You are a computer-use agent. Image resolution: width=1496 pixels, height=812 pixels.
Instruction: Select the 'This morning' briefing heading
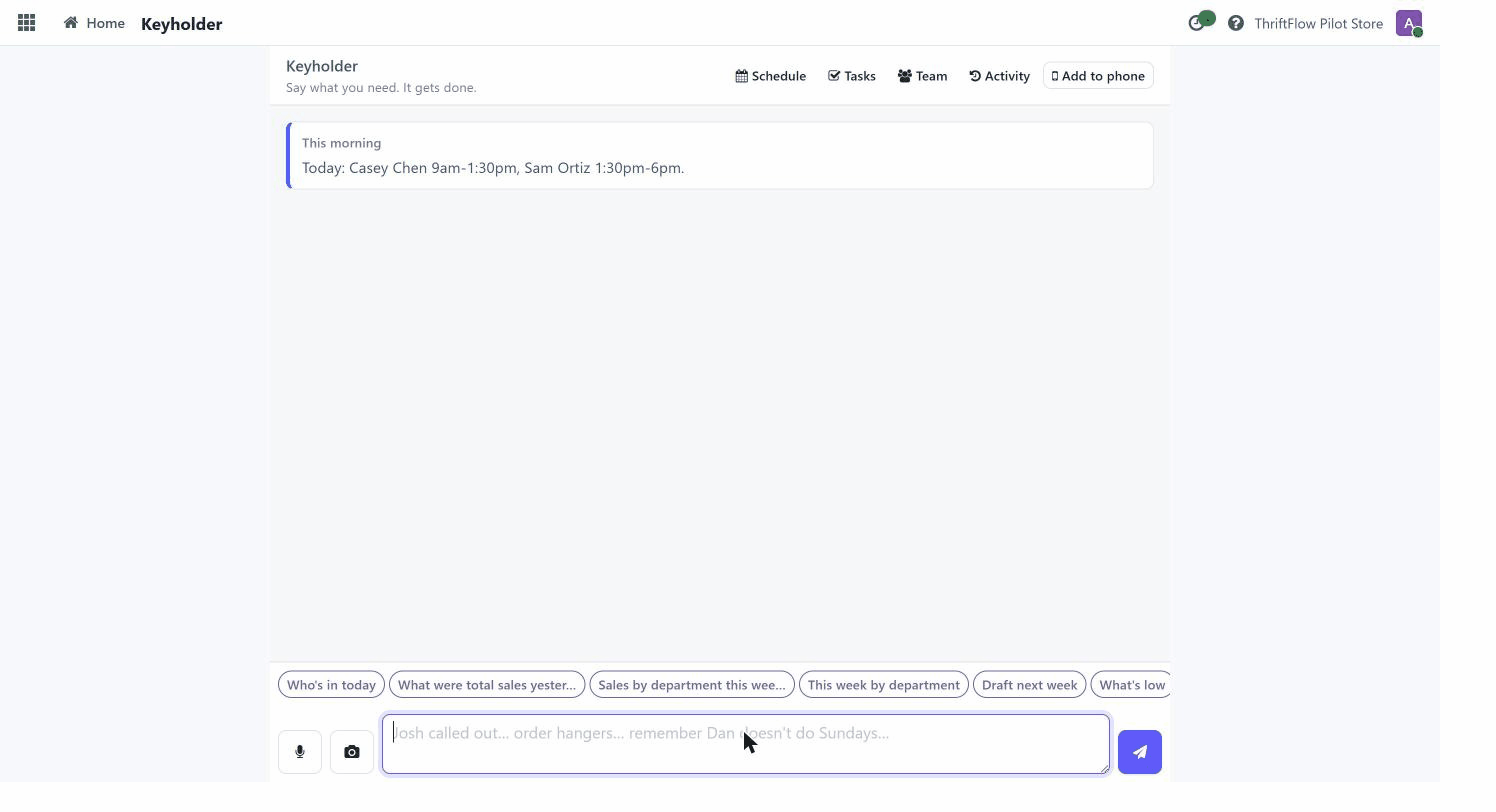point(341,143)
